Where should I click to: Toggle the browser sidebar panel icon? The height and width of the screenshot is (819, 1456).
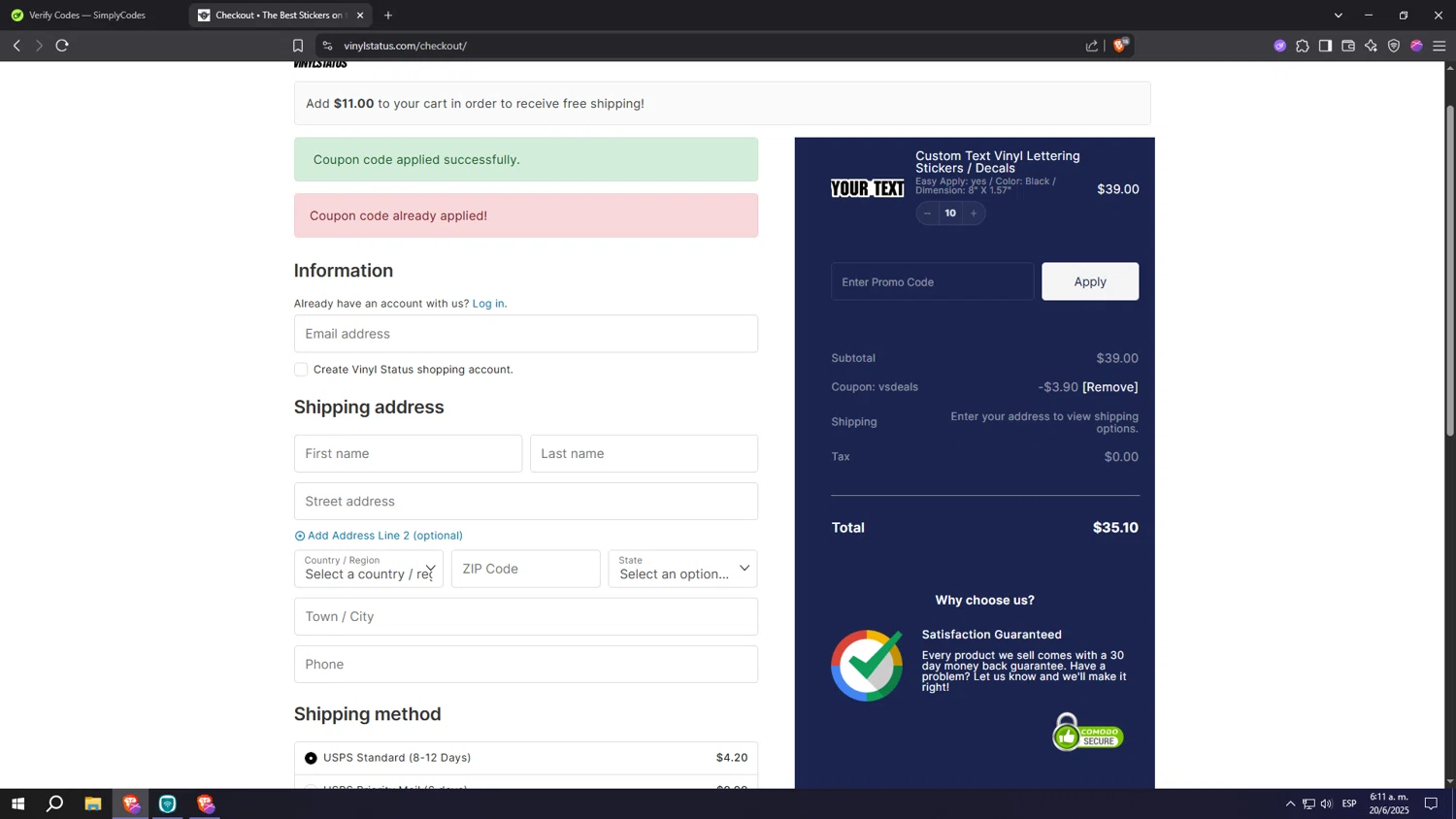[1325, 46]
